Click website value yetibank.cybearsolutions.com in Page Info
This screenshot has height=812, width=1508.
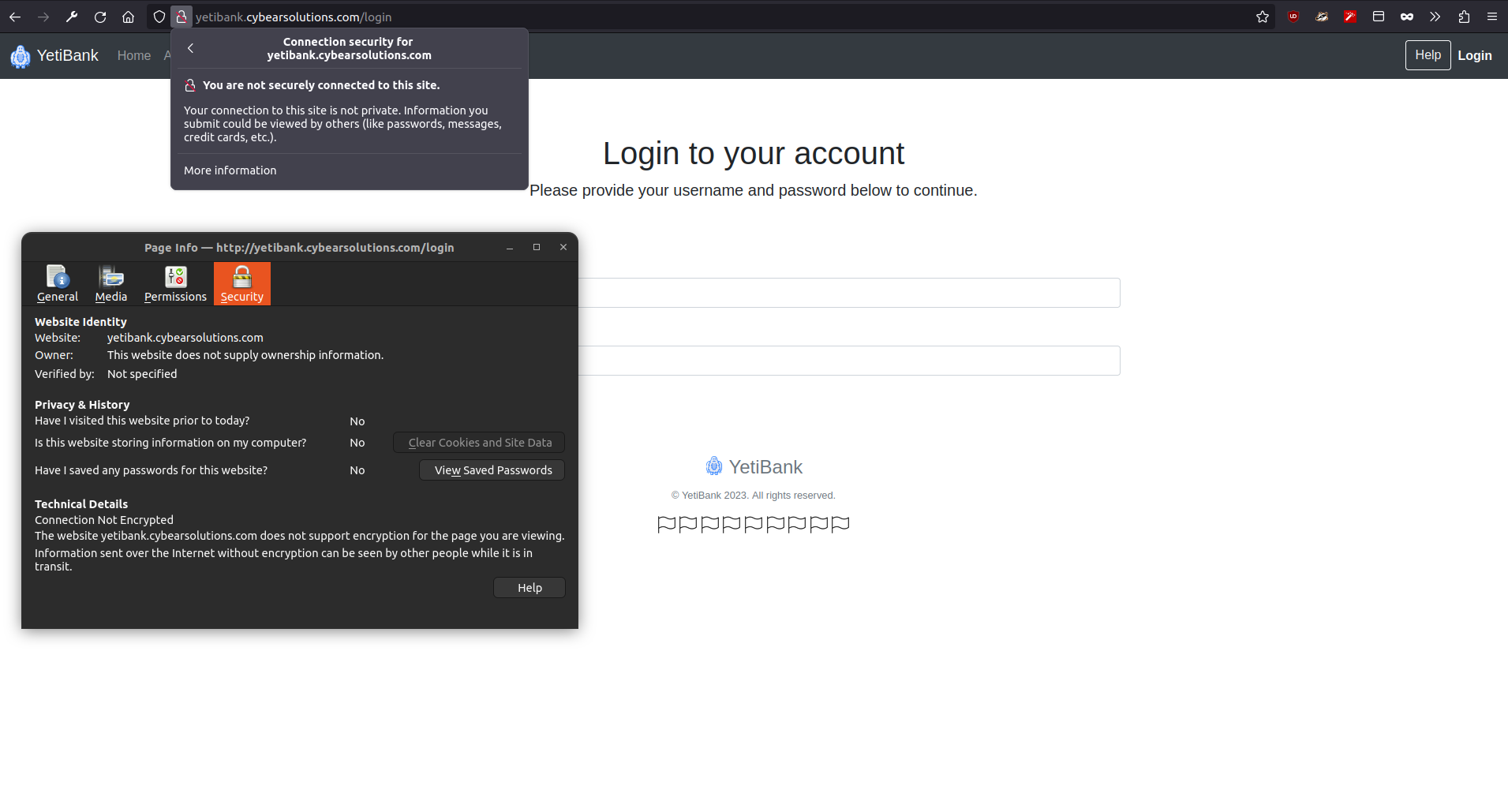coord(185,338)
